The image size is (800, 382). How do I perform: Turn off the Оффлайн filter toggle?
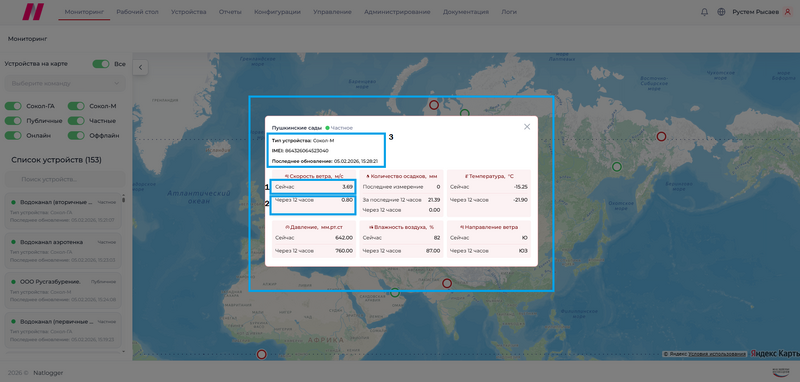[76, 136]
